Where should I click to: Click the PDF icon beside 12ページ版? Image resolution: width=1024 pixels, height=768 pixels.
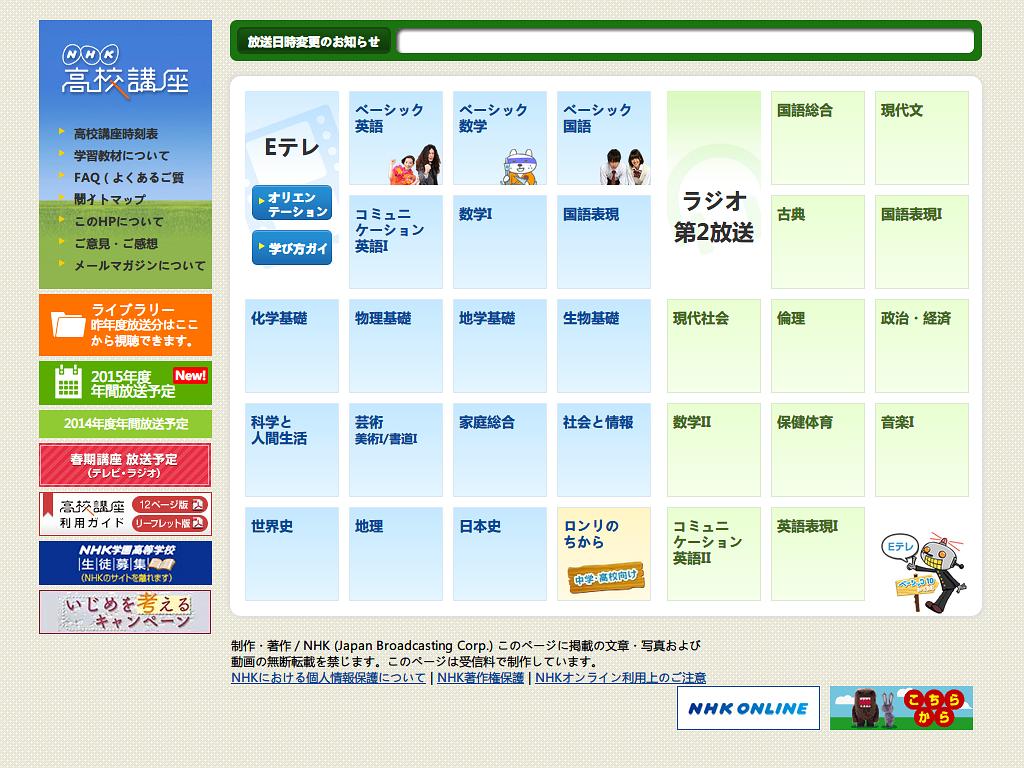pos(197,506)
